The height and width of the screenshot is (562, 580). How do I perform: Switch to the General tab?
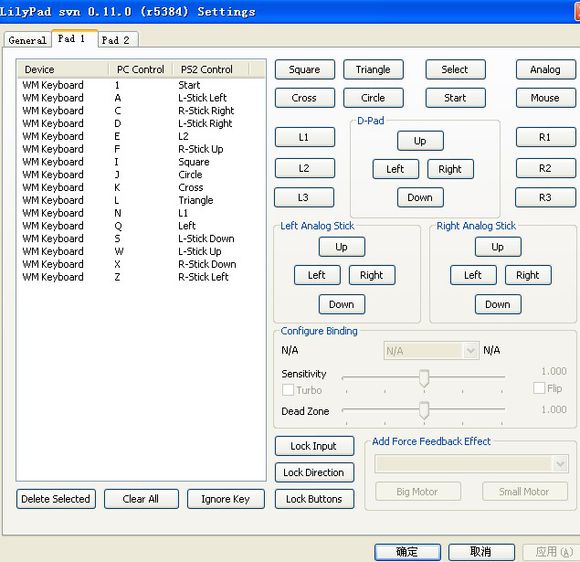[27, 40]
